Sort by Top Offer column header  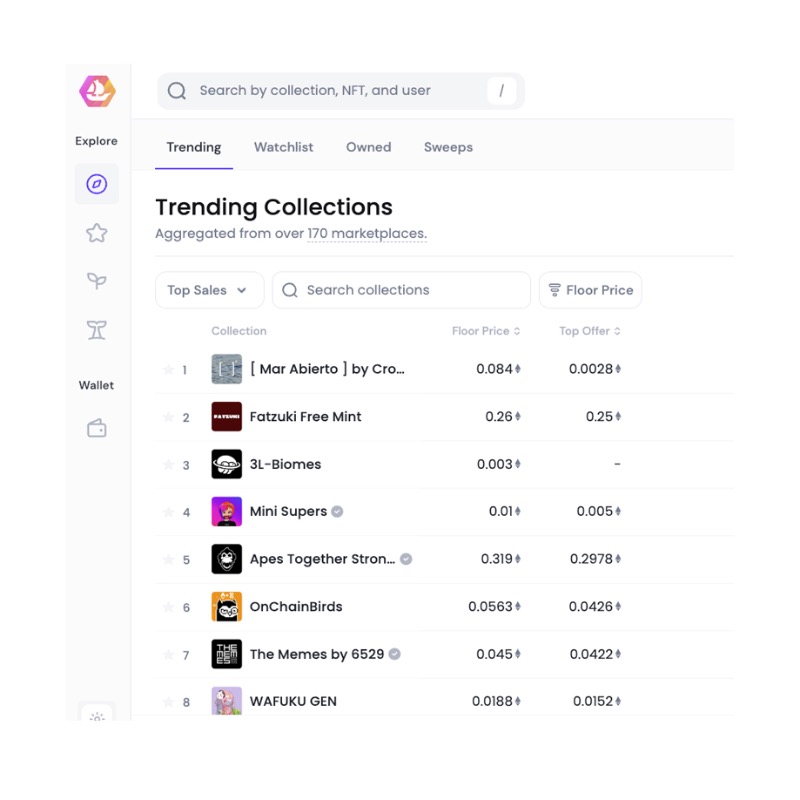590,331
